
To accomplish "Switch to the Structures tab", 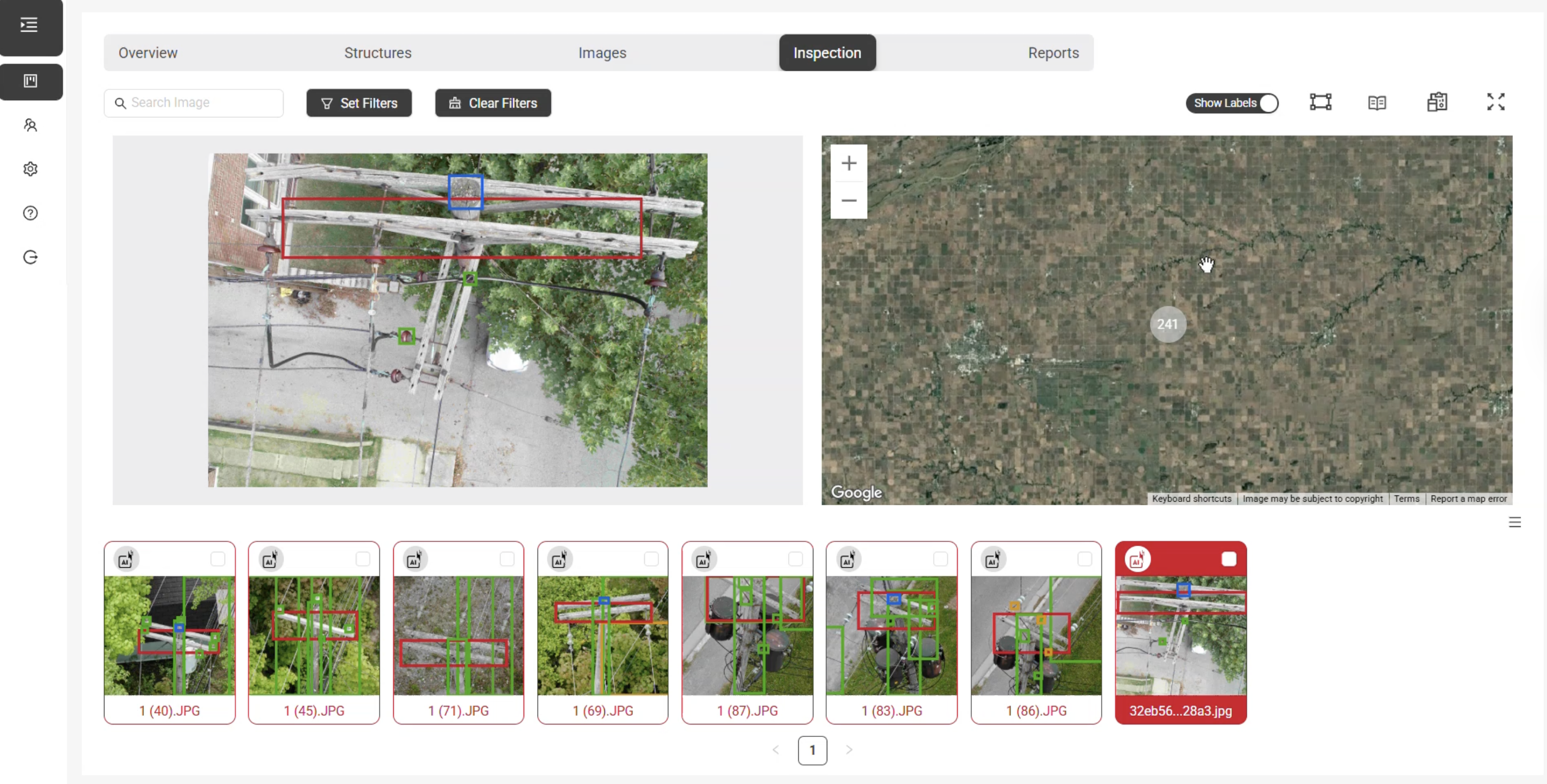I will (x=378, y=53).
